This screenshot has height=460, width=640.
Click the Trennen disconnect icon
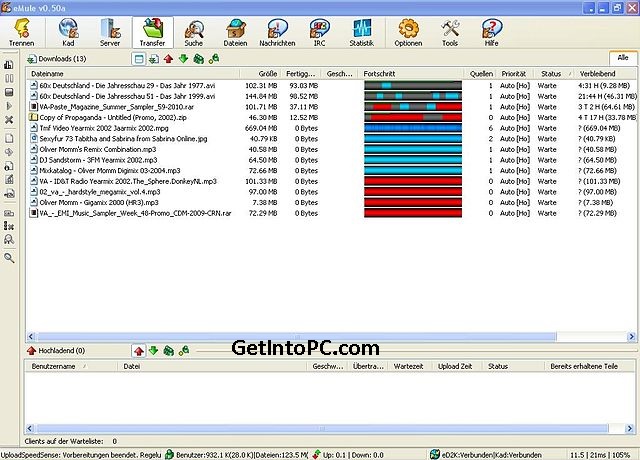[x=22, y=32]
